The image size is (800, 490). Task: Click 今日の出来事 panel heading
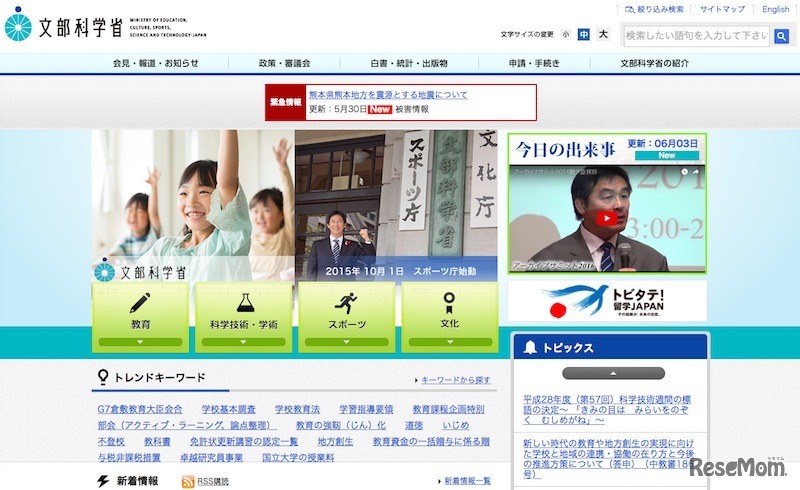click(565, 150)
